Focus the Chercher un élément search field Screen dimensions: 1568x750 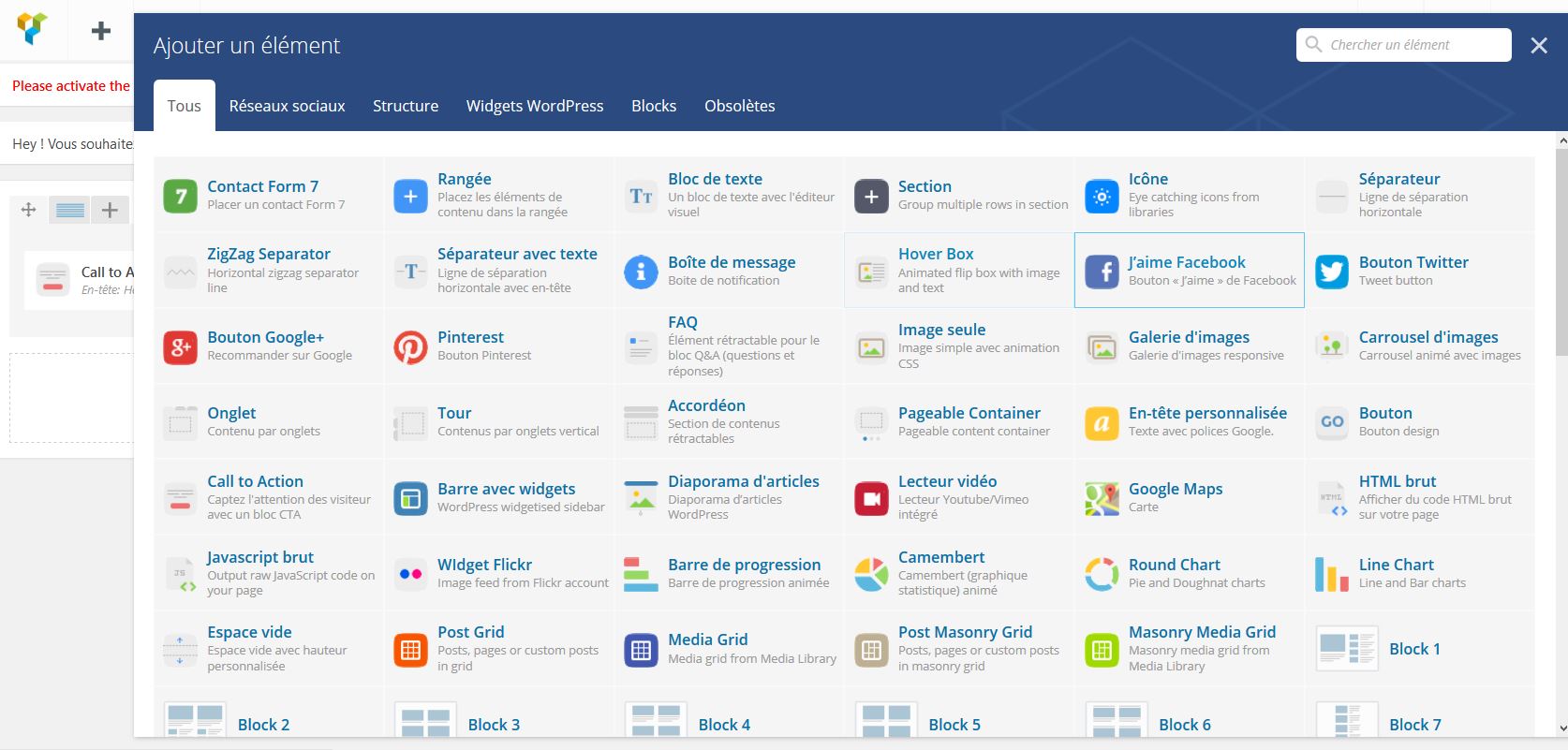(1403, 45)
